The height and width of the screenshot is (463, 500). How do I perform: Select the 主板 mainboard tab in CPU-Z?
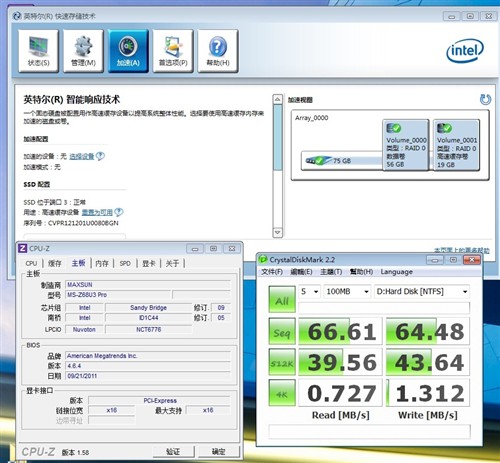click(x=79, y=263)
